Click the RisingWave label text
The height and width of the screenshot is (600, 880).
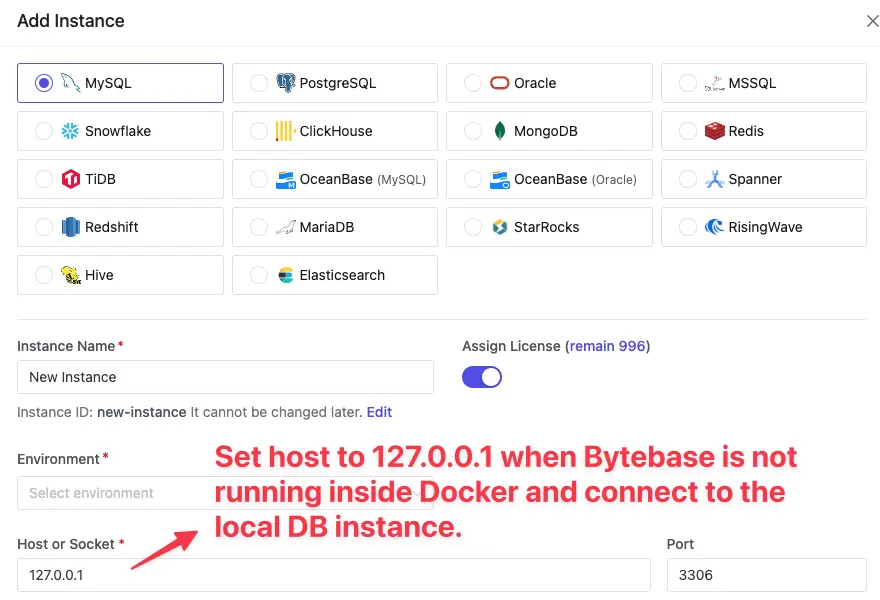click(x=766, y=227)
